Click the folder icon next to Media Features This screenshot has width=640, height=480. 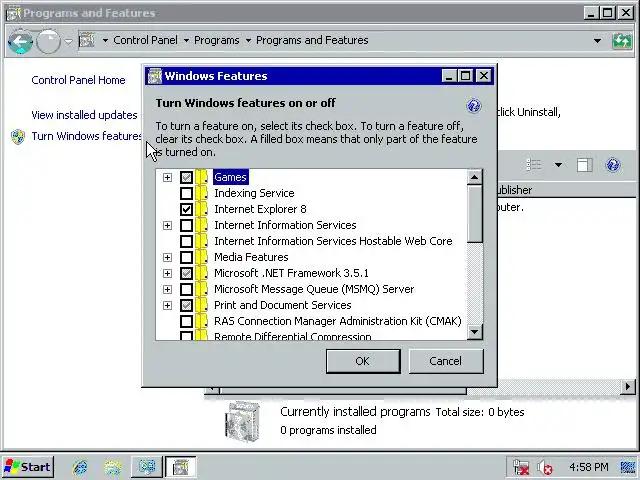pyautogui.click(x=202, y=257)
